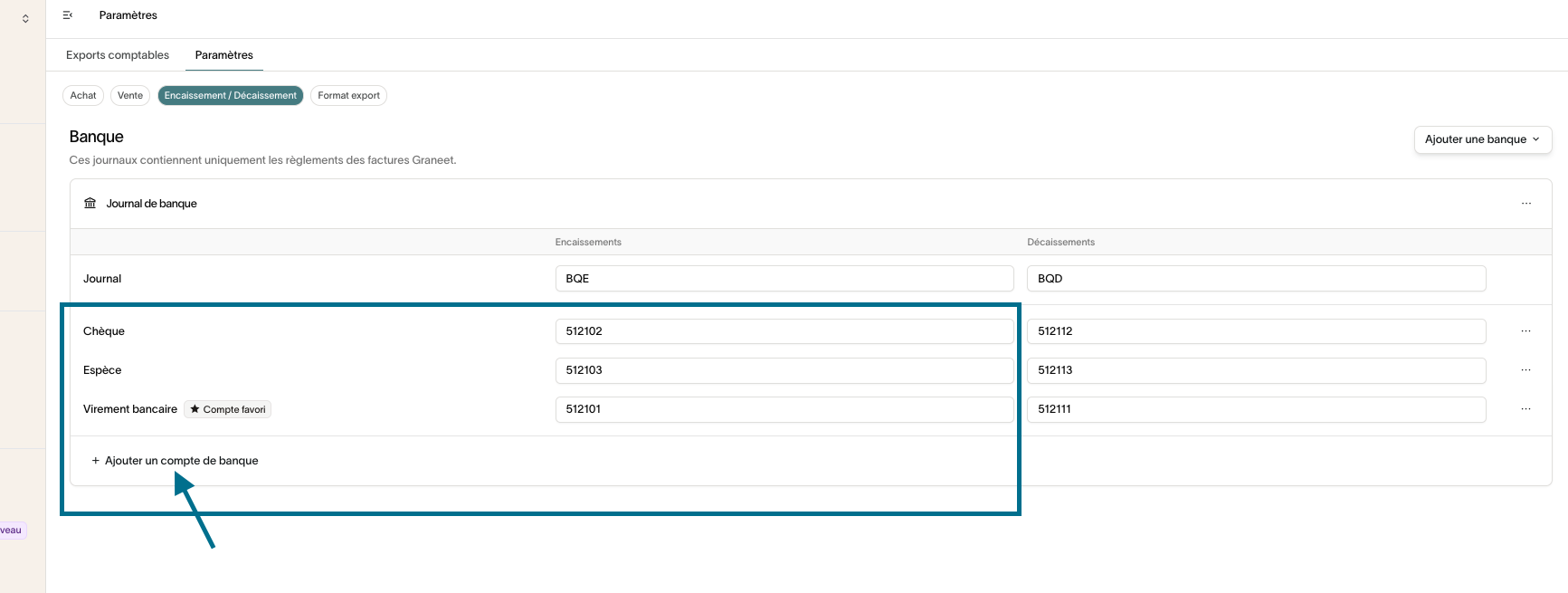Click the sidebar up-down chevron switcher

pos(25,18)
